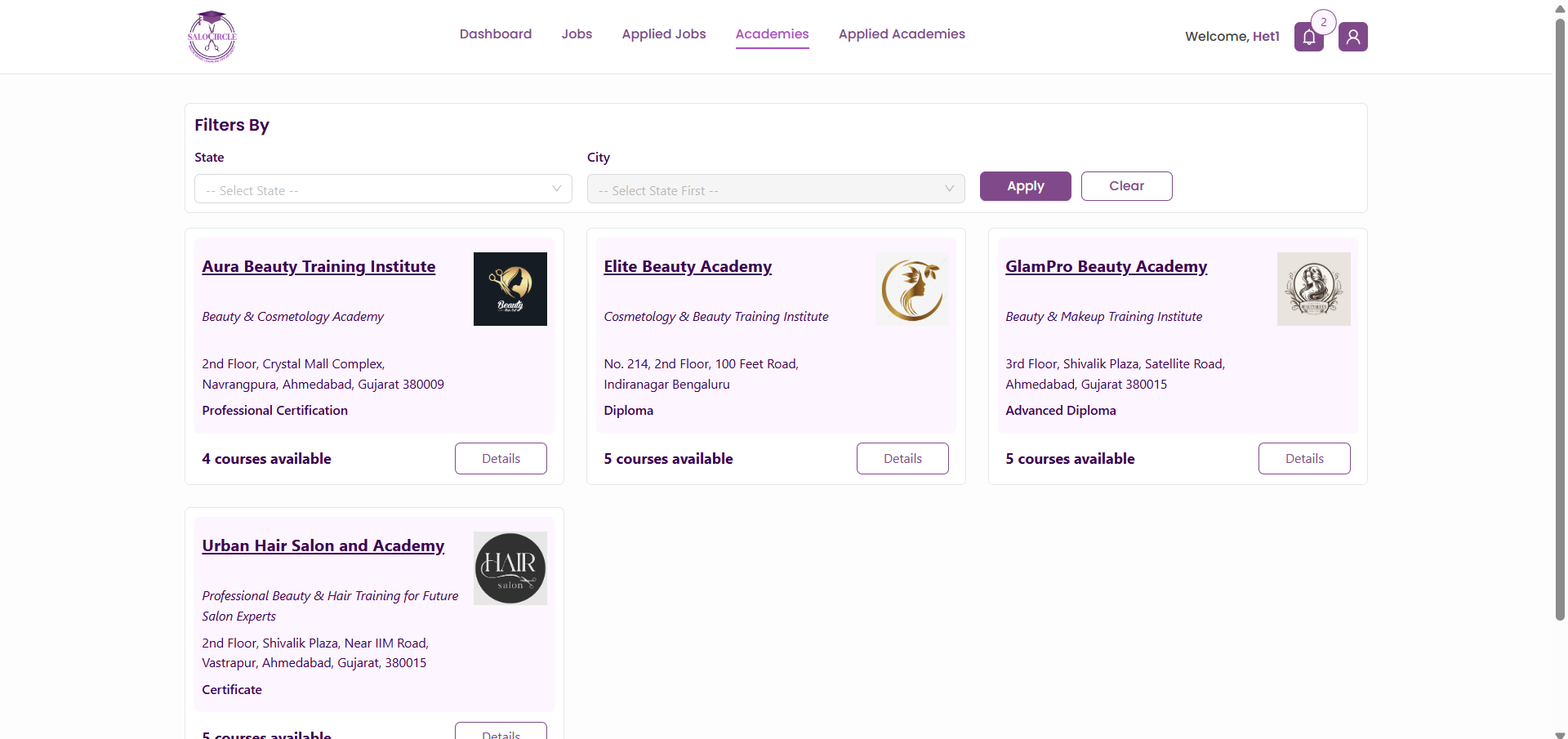Open Urban Hair Salon and Academy link
Image resolution: width=1568 pixels, height=739 pixels.
[323, 546]
